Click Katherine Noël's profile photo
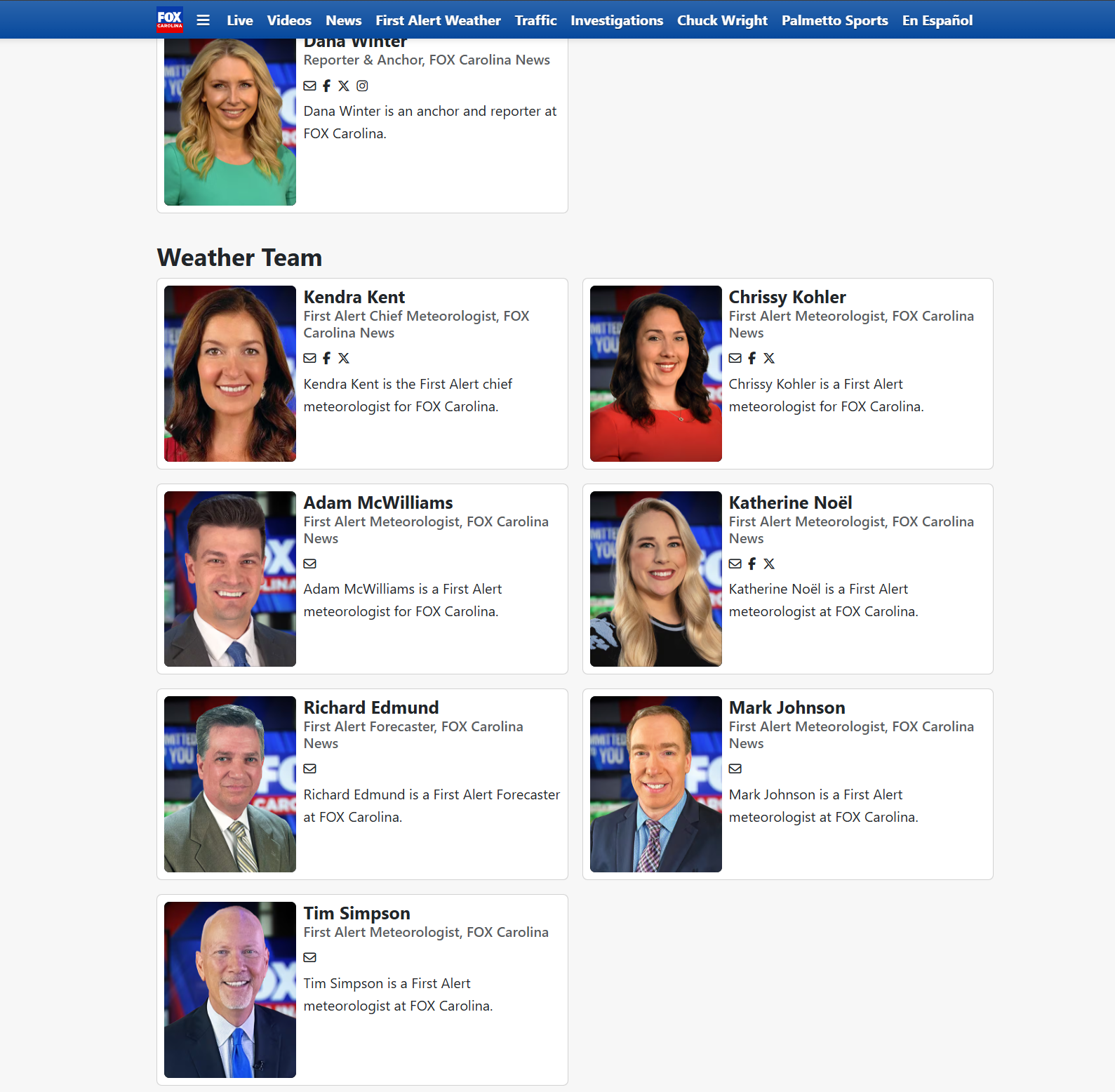The width and height of the screenshot is (1115, 1092). coord(656,579)
